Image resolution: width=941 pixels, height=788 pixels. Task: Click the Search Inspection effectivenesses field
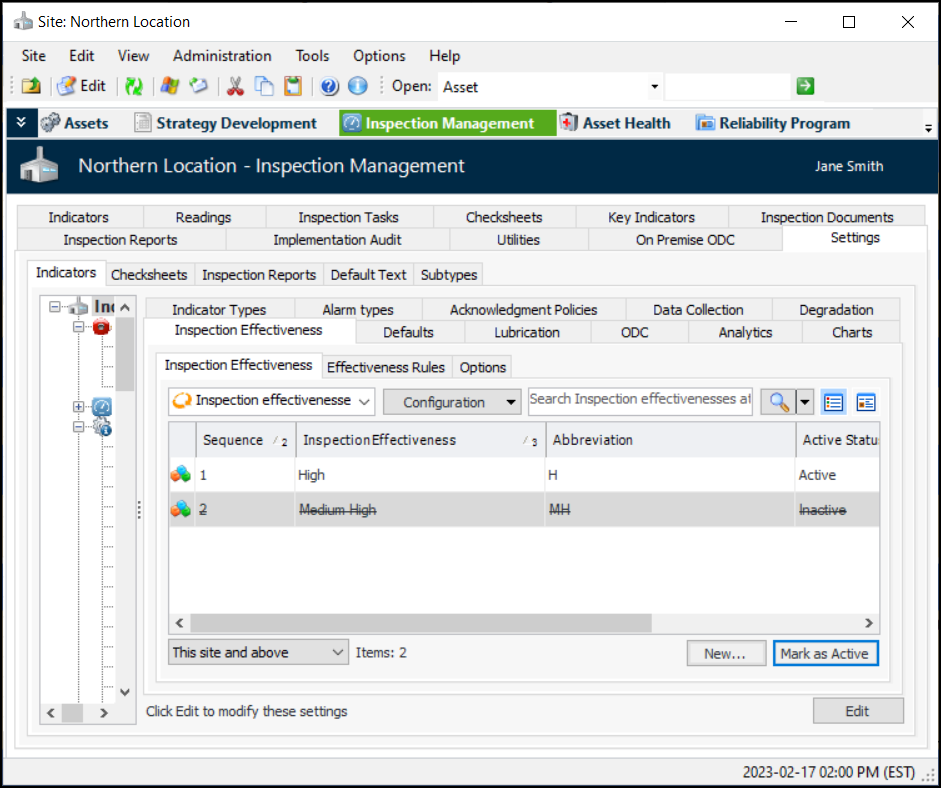[x=640, y=399]
